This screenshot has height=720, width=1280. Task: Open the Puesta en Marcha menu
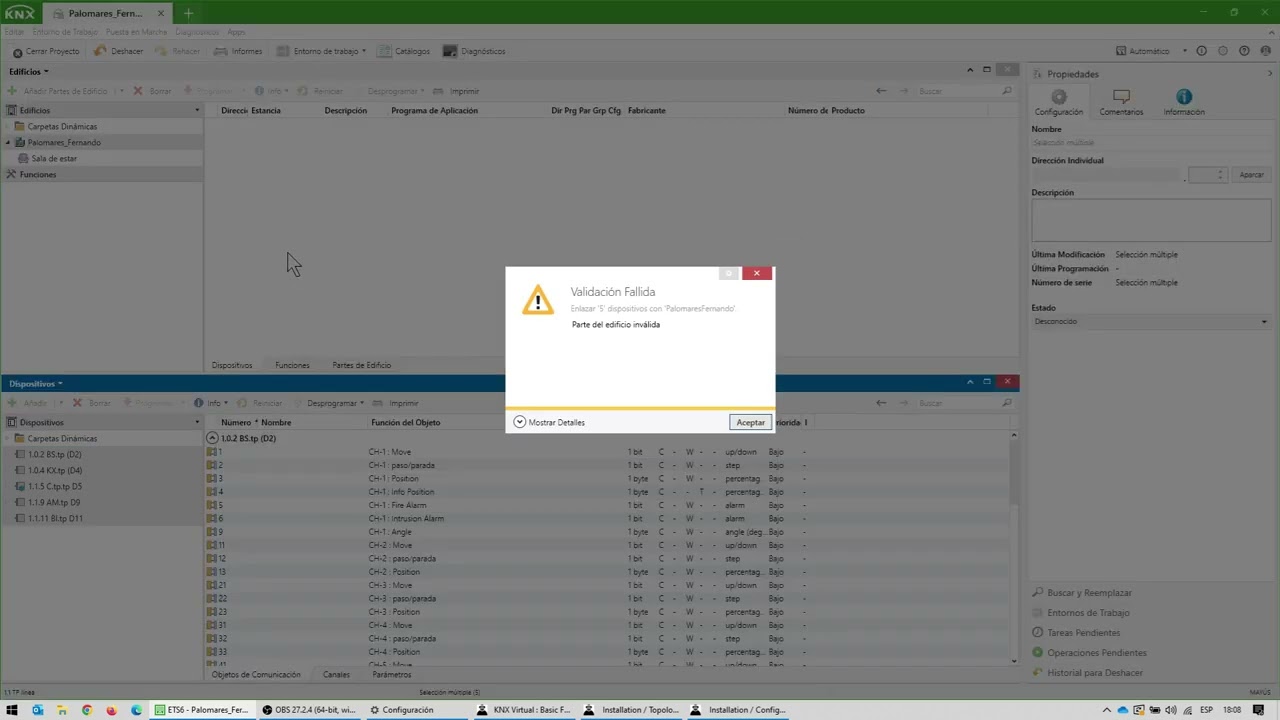[136, 32]
